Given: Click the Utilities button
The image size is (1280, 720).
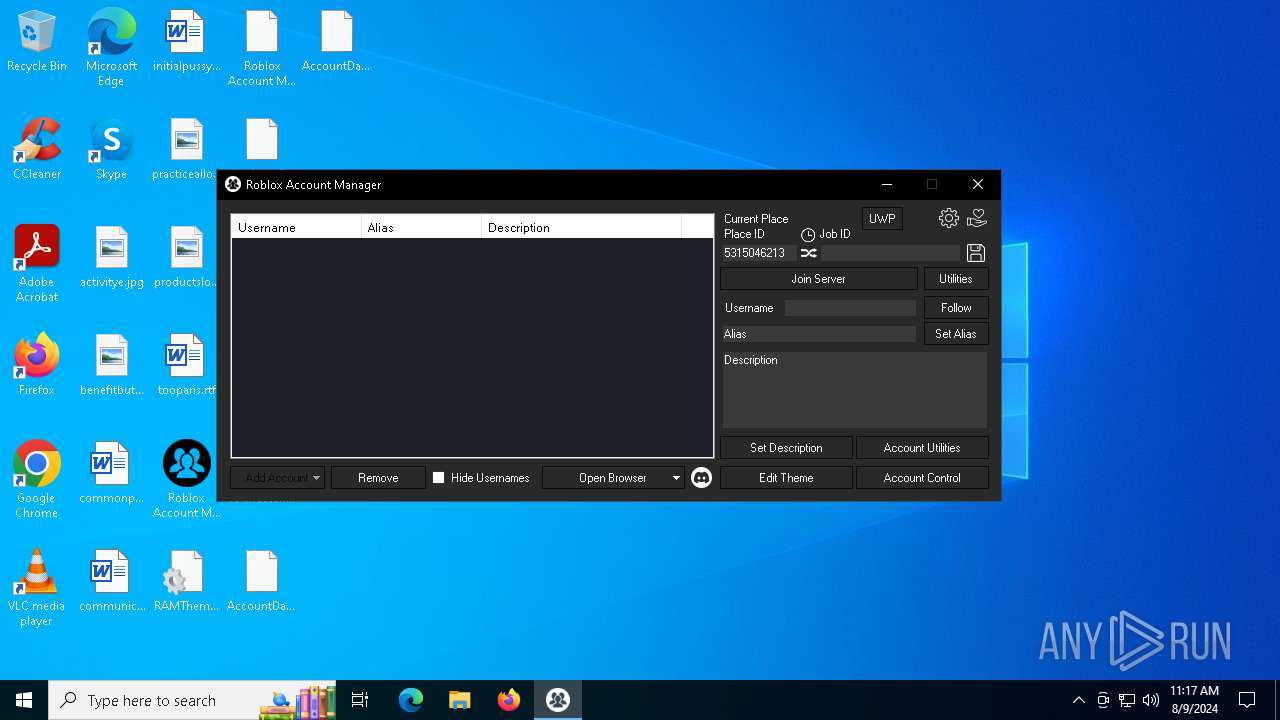Looking at the screenshot, I should click(x=955, y=279).
